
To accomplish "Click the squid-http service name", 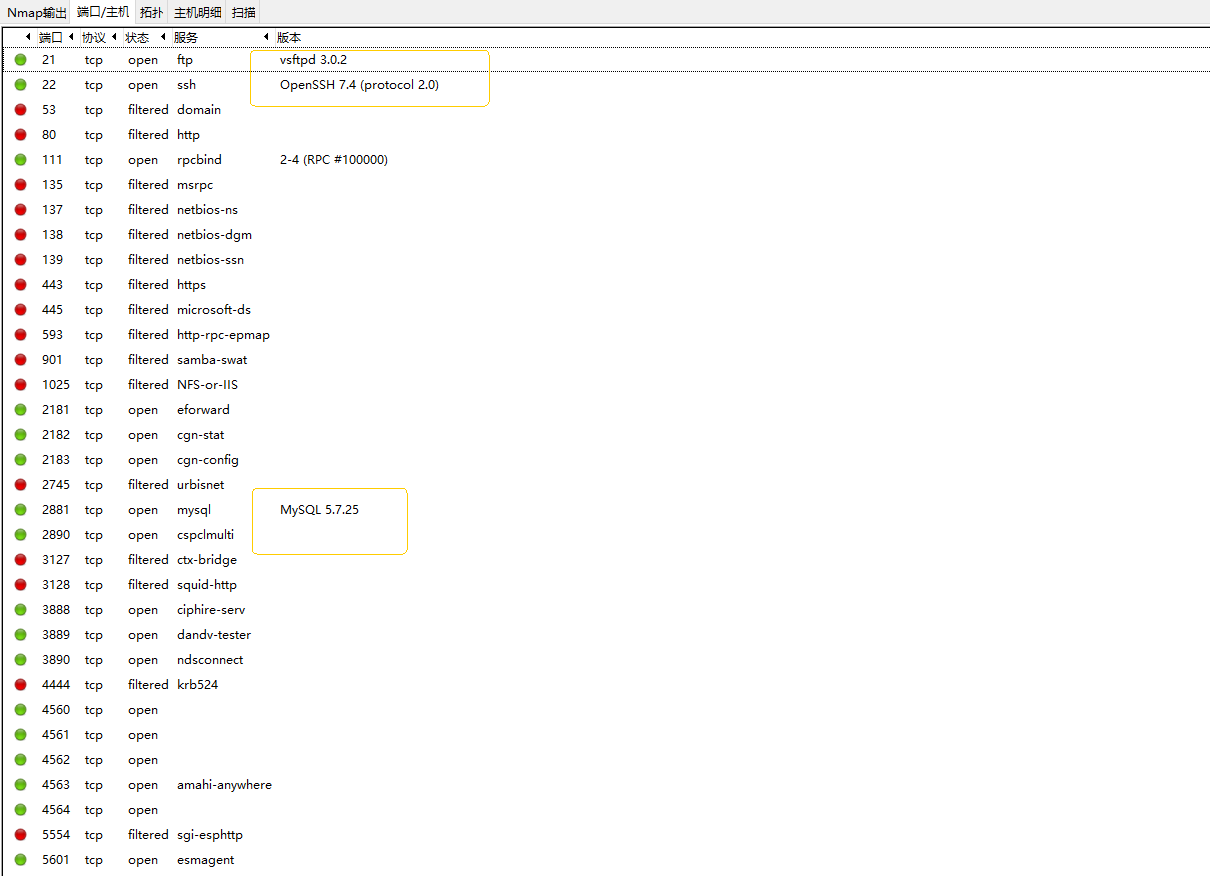I will 207,585.
